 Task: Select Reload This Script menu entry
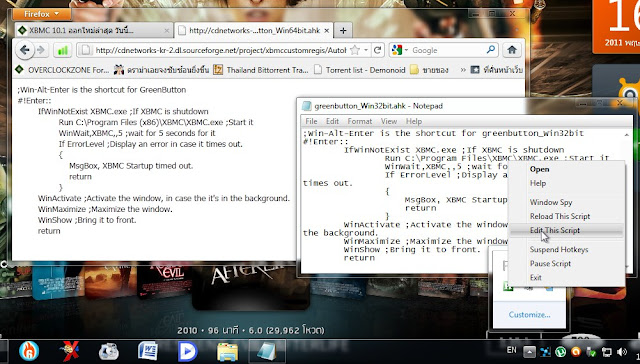click(x=567, y=216)
